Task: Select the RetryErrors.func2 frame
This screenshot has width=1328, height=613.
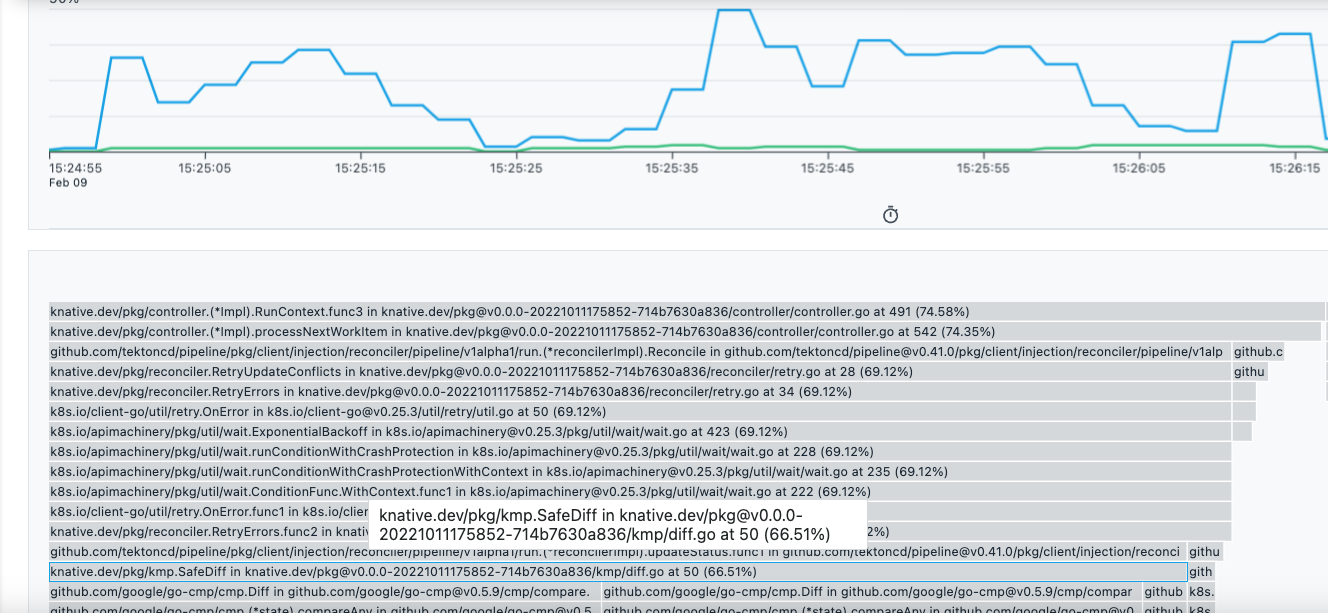Action: [200, 531]
